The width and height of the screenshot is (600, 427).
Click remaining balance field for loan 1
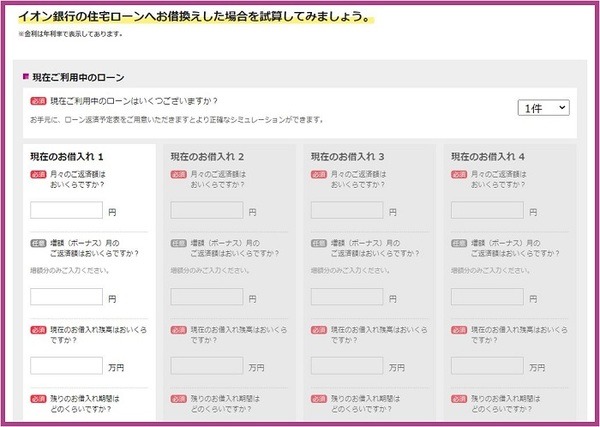click(x=67, y=365)
